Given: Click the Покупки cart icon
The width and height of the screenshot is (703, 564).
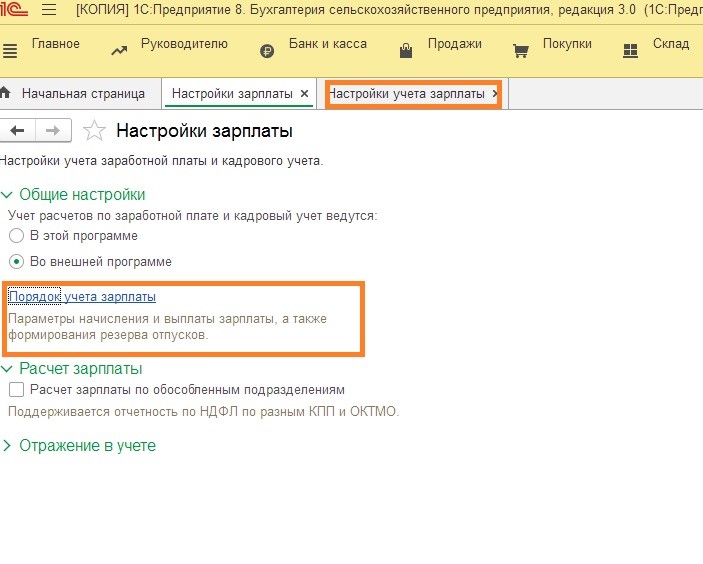Looking at the screenshot, I should (521, 51).
